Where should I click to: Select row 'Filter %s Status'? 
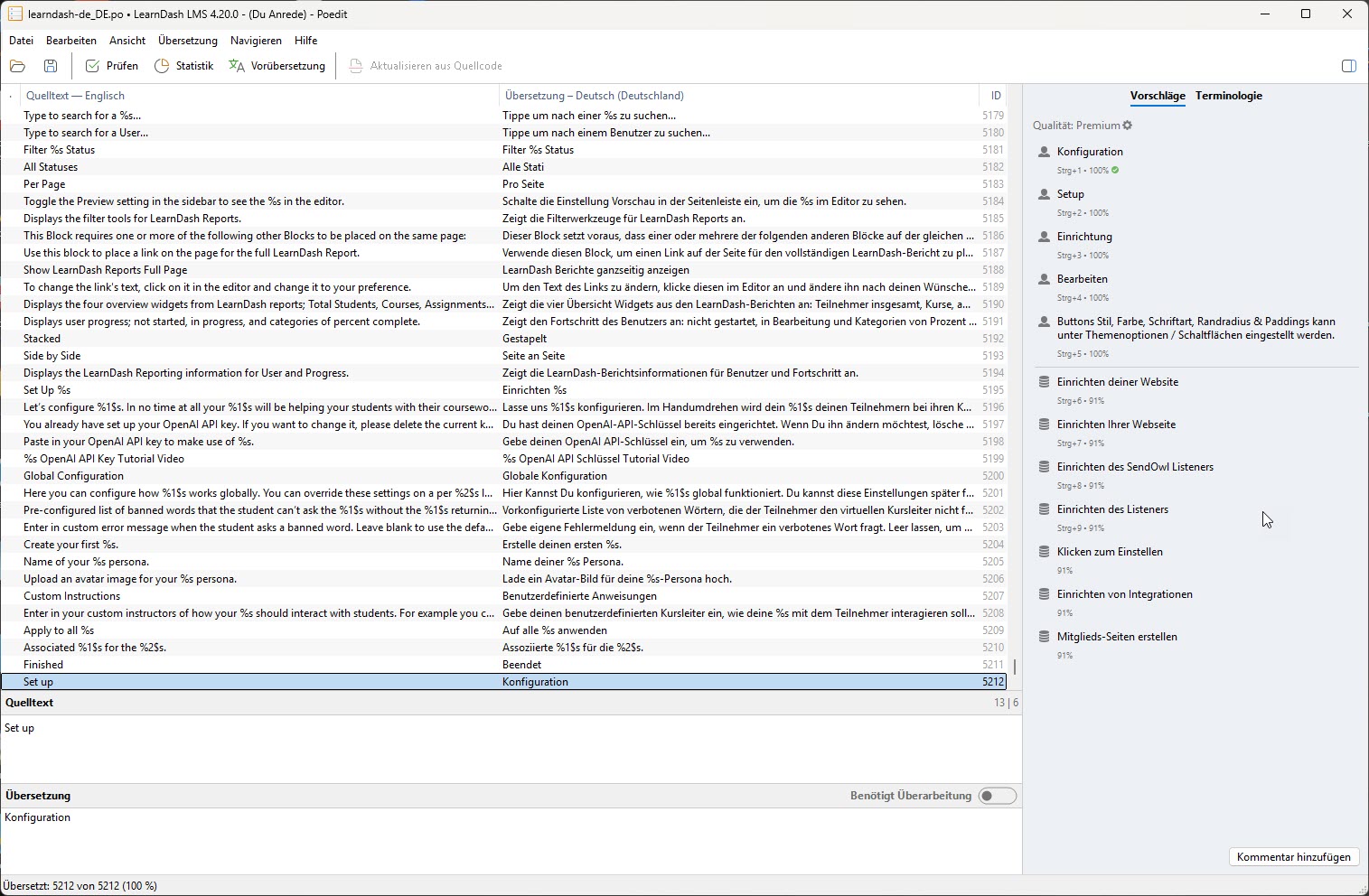[503, 150]
